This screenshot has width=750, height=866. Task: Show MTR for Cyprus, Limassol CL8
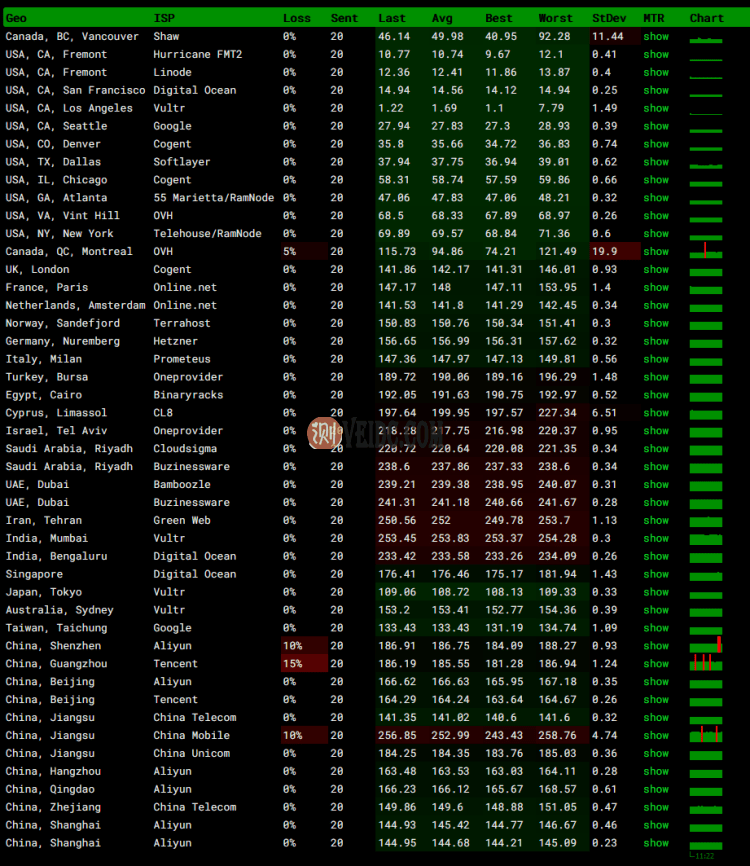pyautogui.click(x=656, y=413)
